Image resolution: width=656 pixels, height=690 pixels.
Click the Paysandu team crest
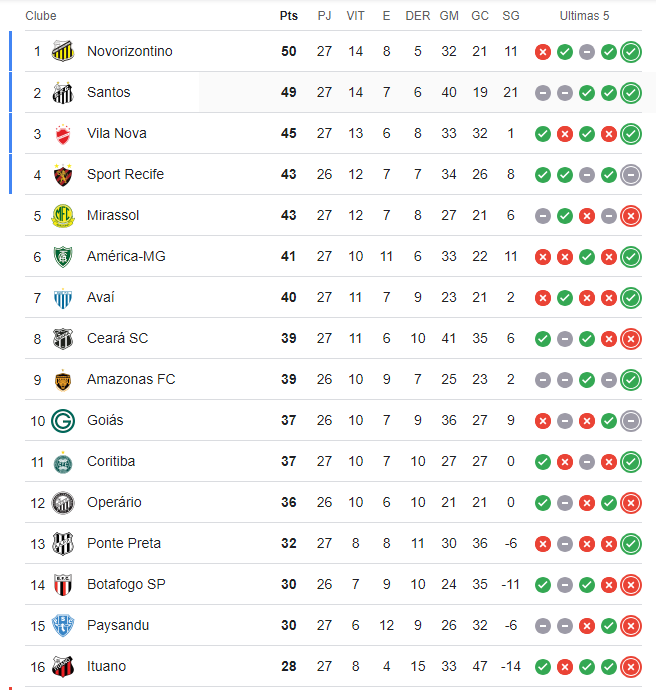[x=63, y=625]
